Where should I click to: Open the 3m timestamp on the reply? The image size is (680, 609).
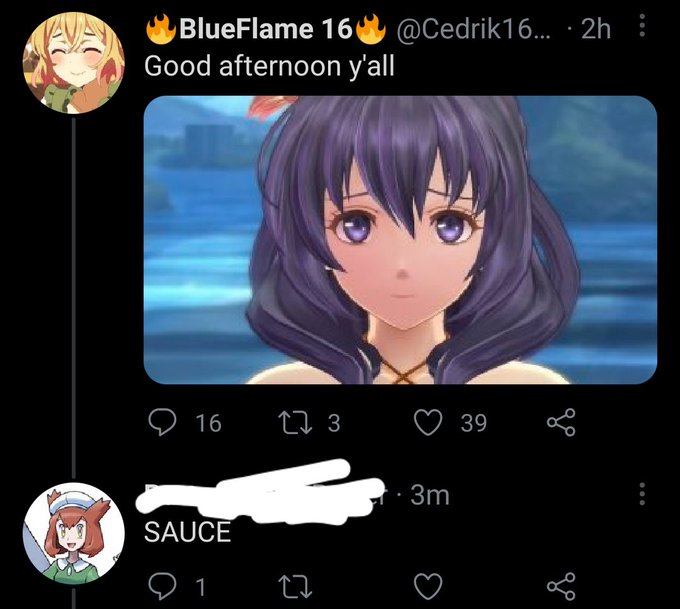click(430, 494)
